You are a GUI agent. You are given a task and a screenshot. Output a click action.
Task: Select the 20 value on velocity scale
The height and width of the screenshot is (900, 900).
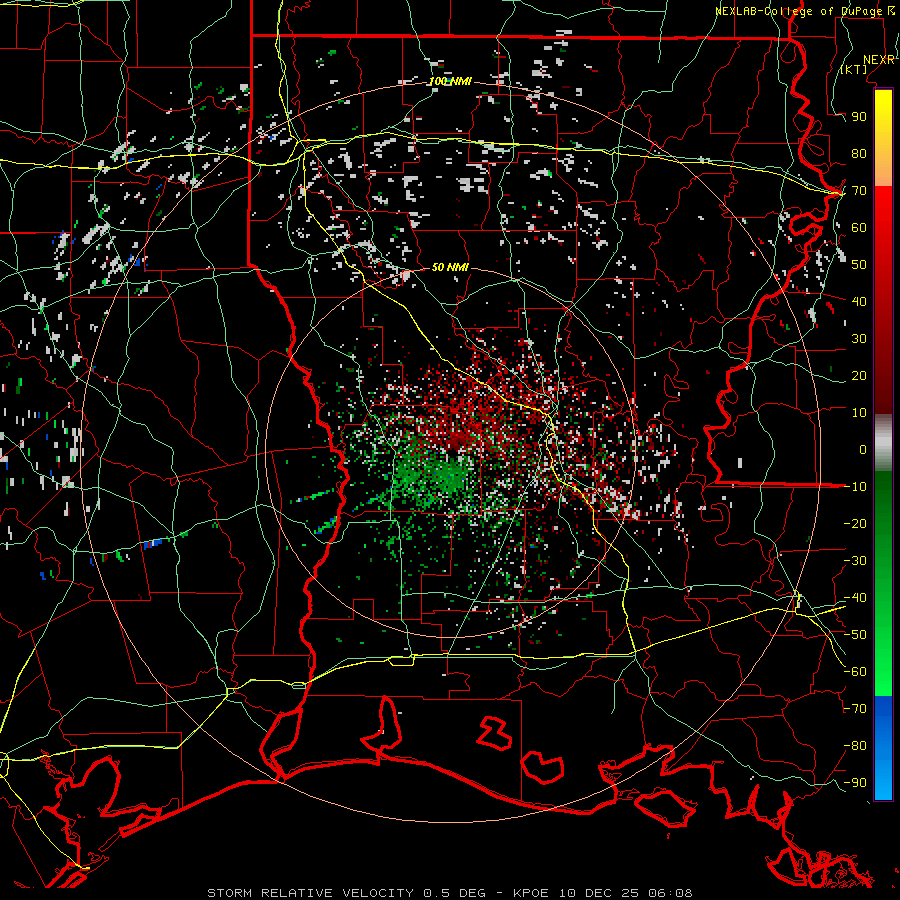click(x=859, y=375)
